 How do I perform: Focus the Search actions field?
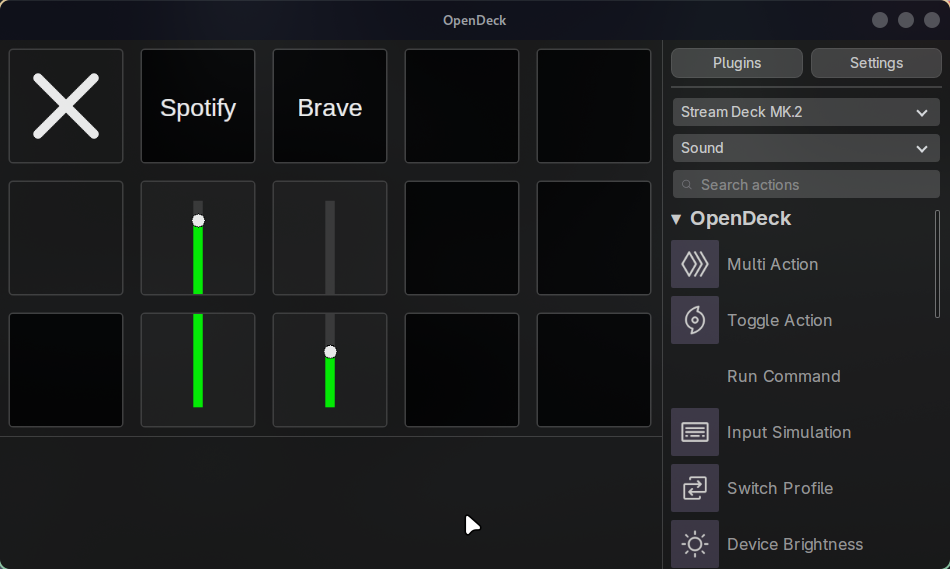point(806,184)
